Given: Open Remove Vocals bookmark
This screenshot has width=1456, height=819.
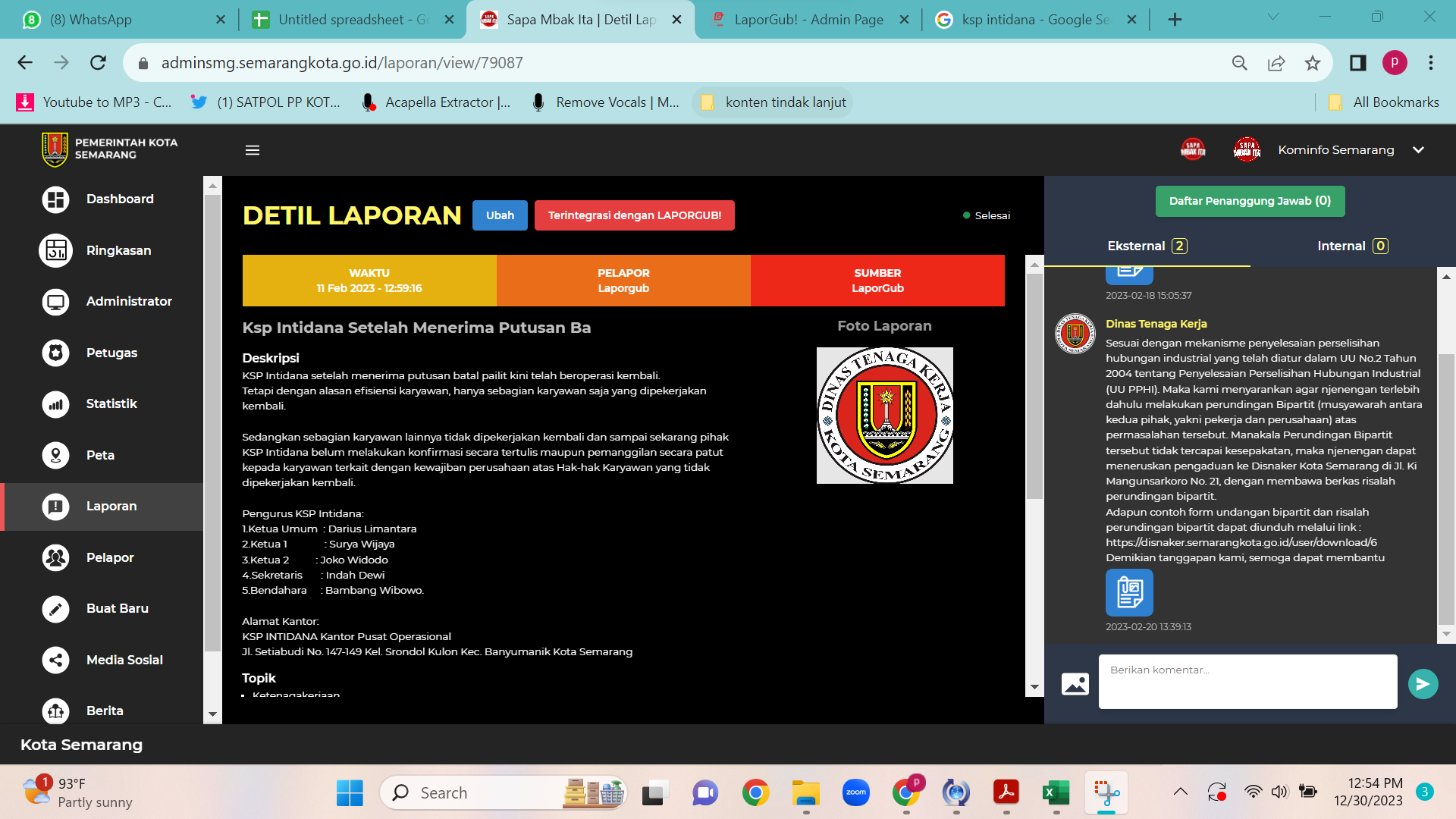Looking at the screenshot, I should coord(605,102).
